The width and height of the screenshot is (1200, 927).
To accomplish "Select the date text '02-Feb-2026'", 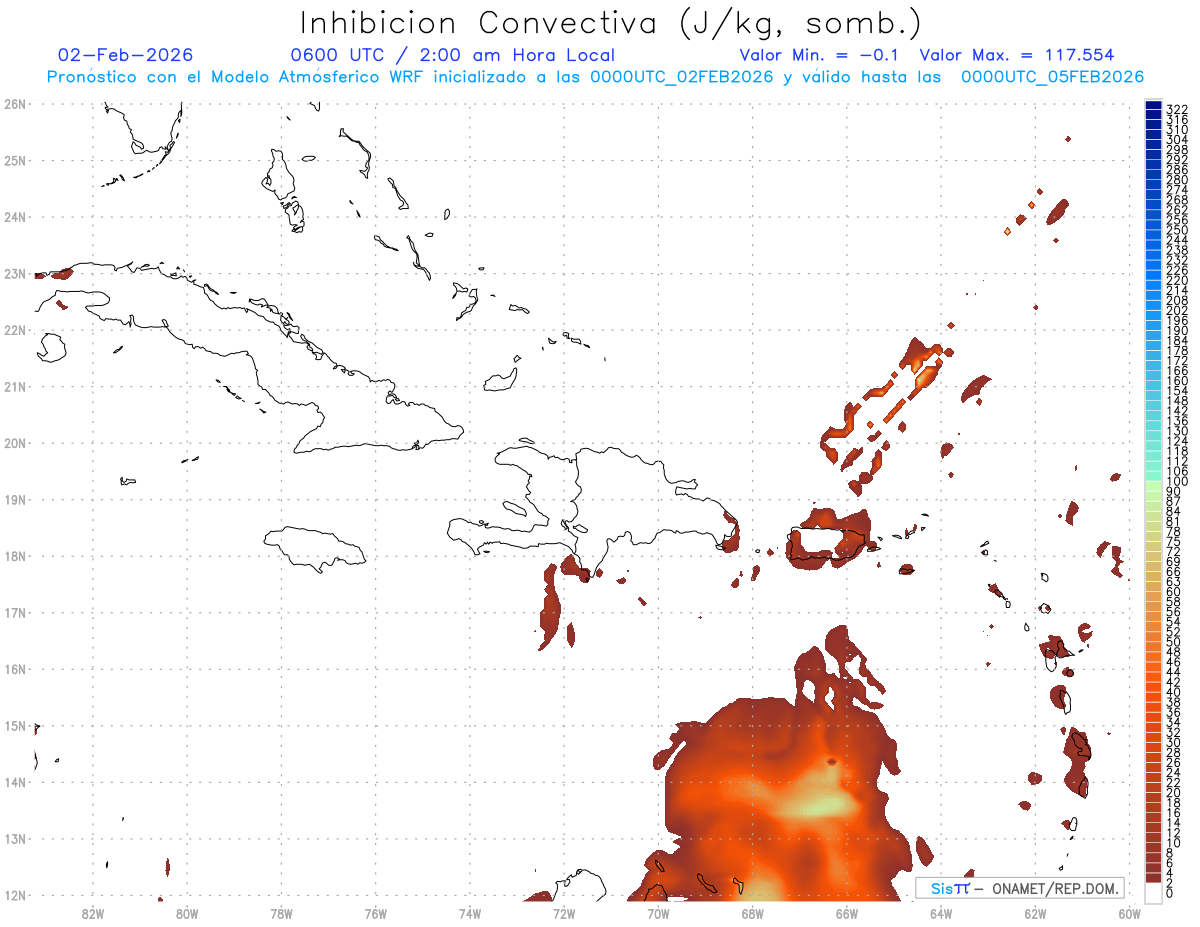I will 126,55.
